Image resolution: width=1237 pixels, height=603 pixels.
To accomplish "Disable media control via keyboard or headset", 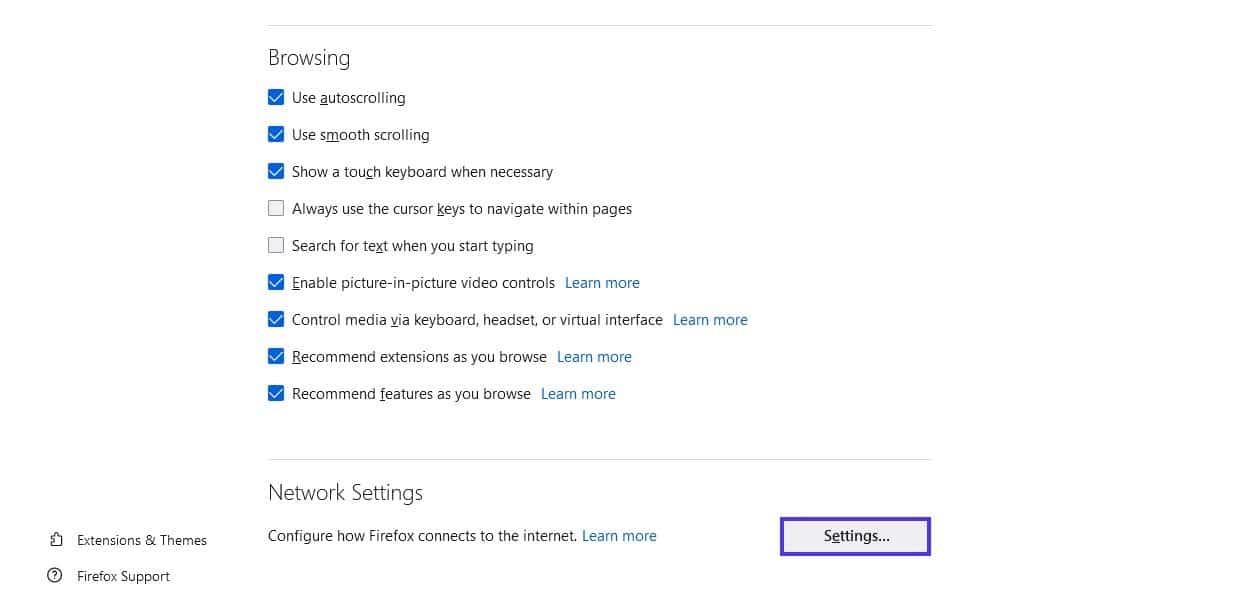I will coord(276,319).
